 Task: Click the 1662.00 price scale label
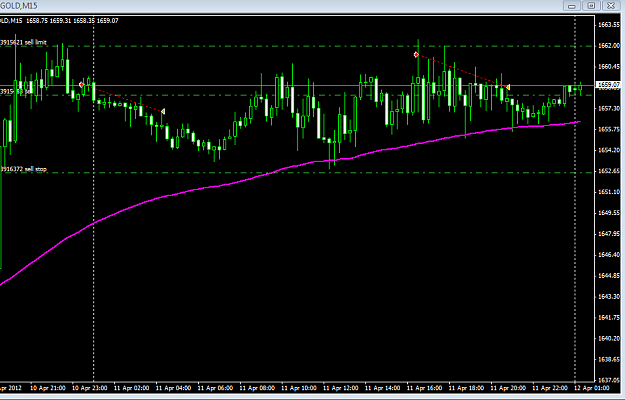(609, 45)
